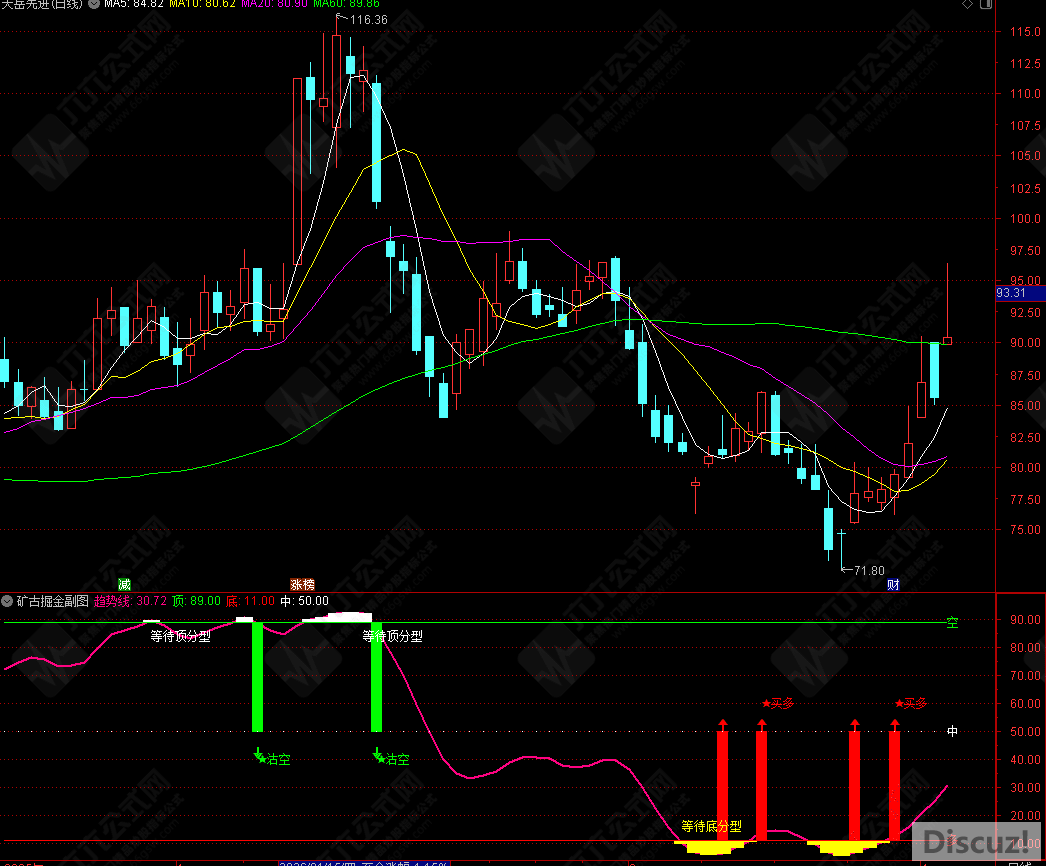Click the diamond icon at top right

(x=967, y=5)
